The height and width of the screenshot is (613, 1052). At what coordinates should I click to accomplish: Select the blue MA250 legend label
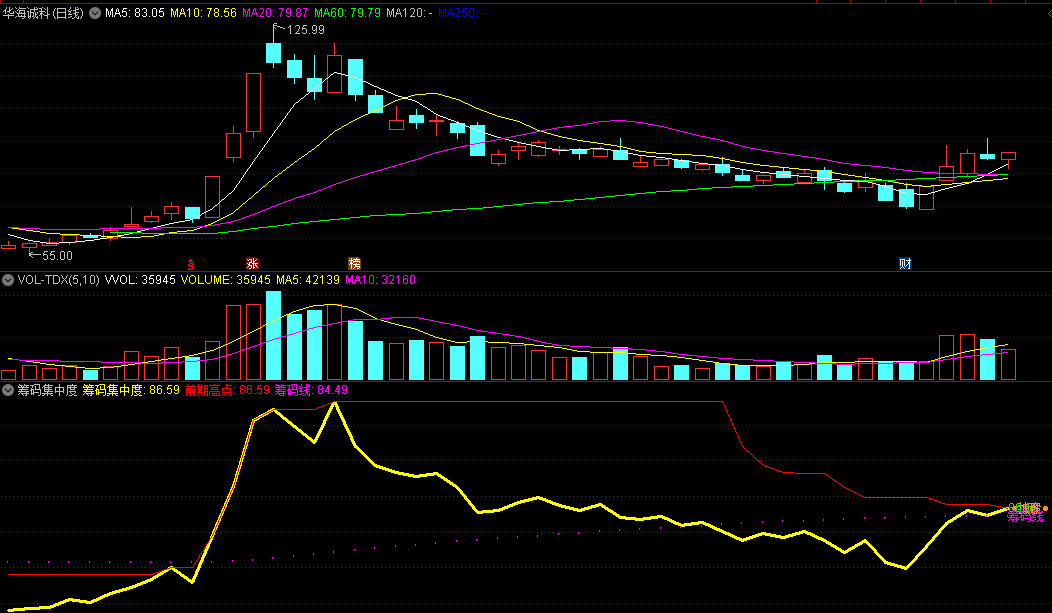coord(461,13)
